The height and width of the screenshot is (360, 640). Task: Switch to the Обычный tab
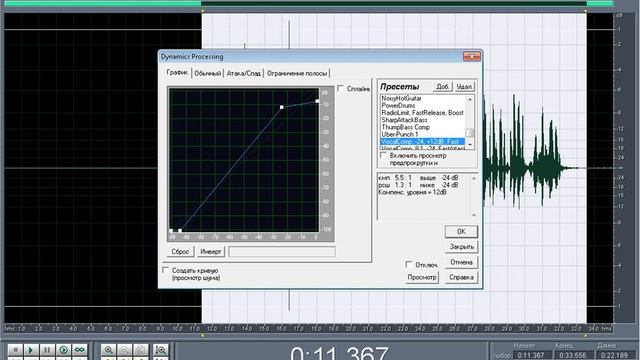208,73
